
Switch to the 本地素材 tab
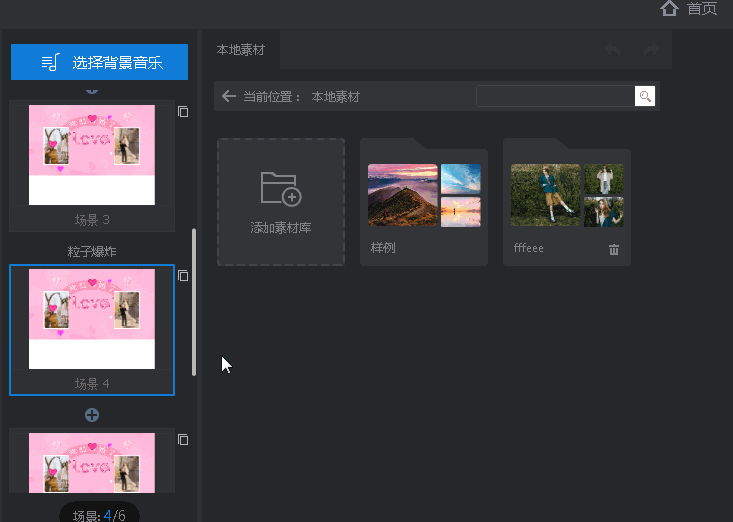[x=241, y=50]
